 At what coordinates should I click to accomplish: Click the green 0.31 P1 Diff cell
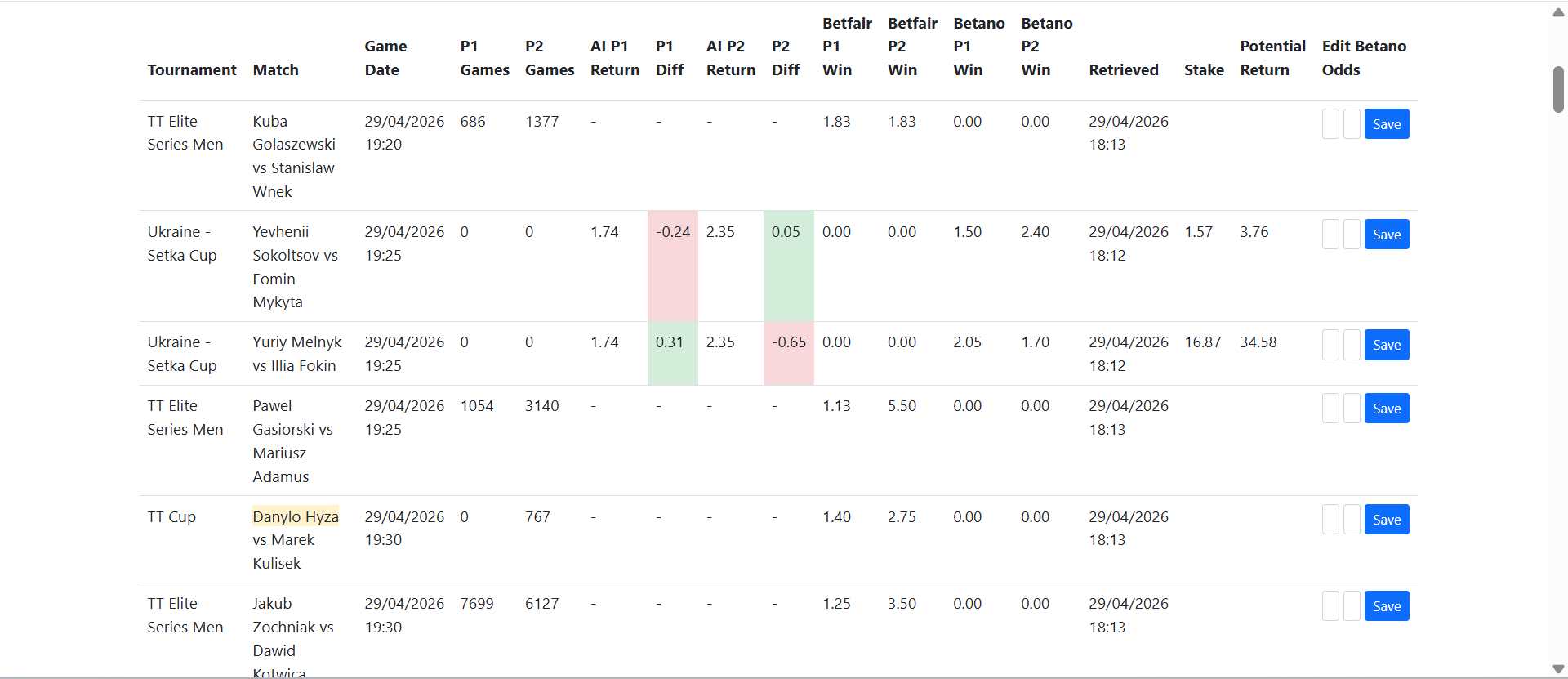(x=673, y=353)
